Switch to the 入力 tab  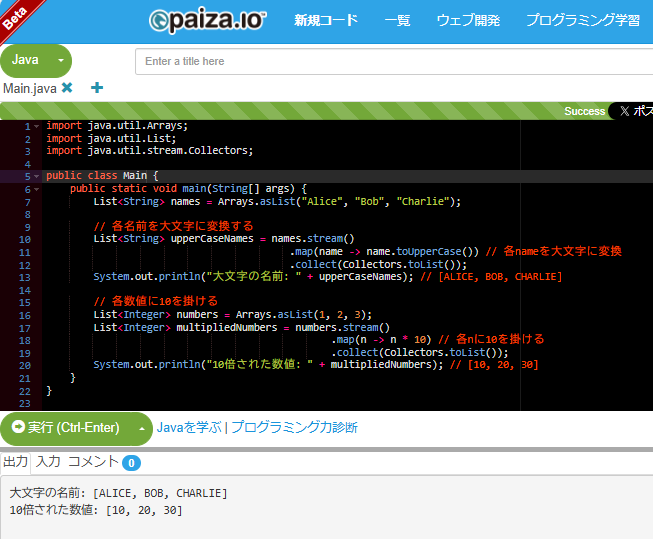point(48,462)
